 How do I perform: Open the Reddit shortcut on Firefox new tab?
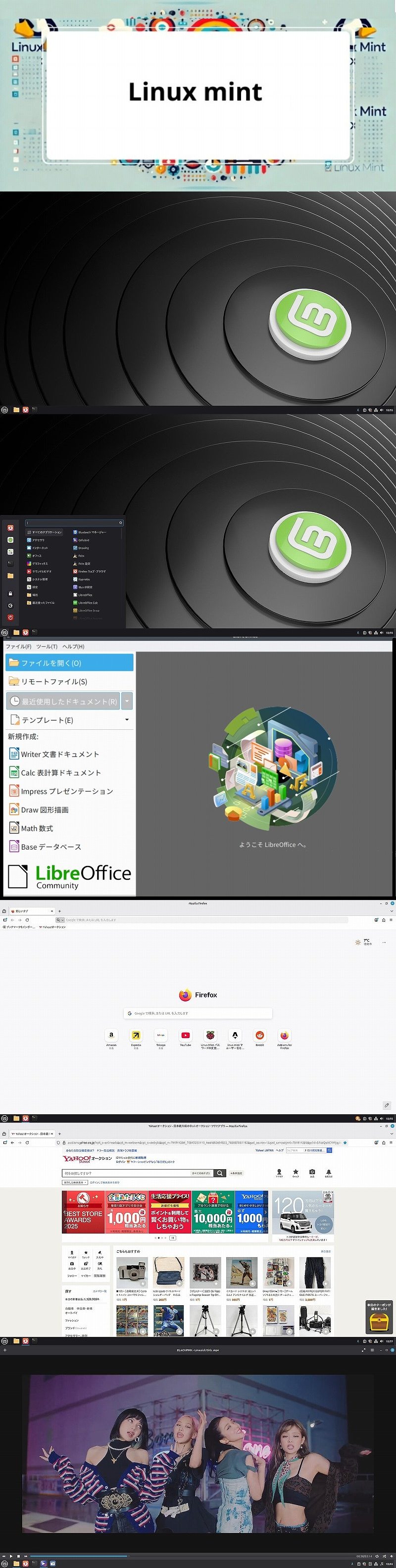pyautogui.click(x=259, y=1036)
